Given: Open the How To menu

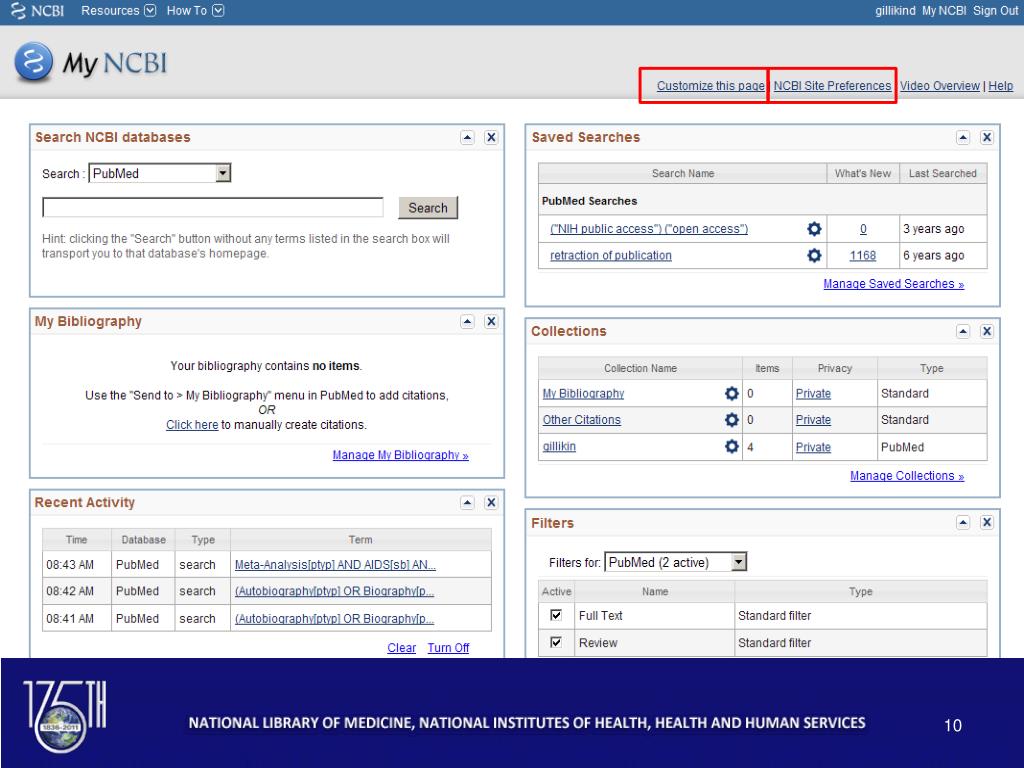Looking at the screenshot, I should click(x=195, y=10).
